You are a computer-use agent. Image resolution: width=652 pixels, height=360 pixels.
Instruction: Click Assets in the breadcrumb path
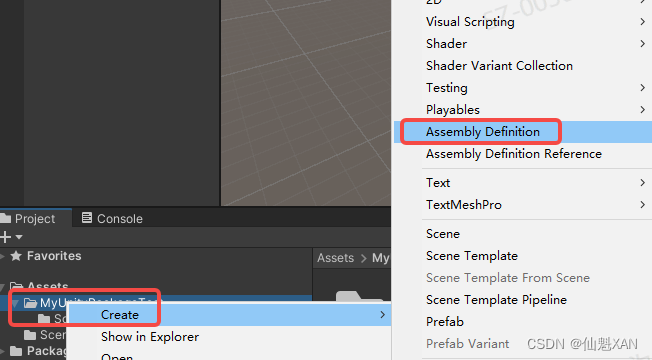pos(335,258)
